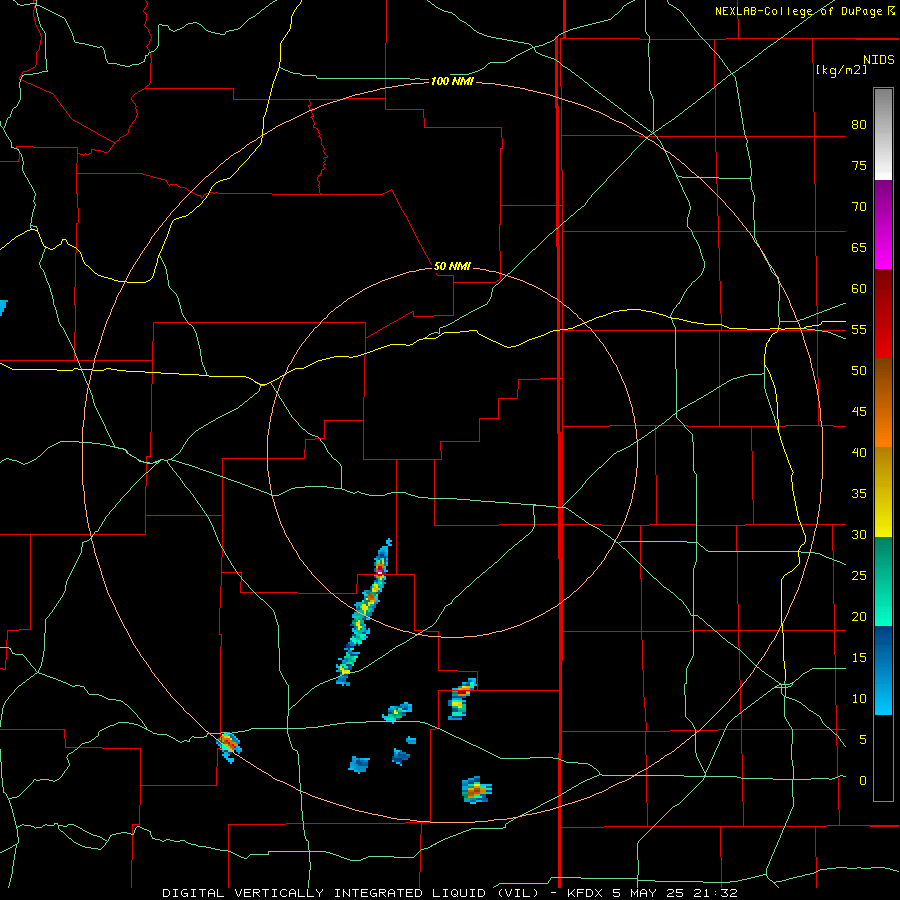Viewport: 900px width, 900px height.
Task: Click scale value 40 on the legend
Action: pyautogui.click(x=859, y=452)
